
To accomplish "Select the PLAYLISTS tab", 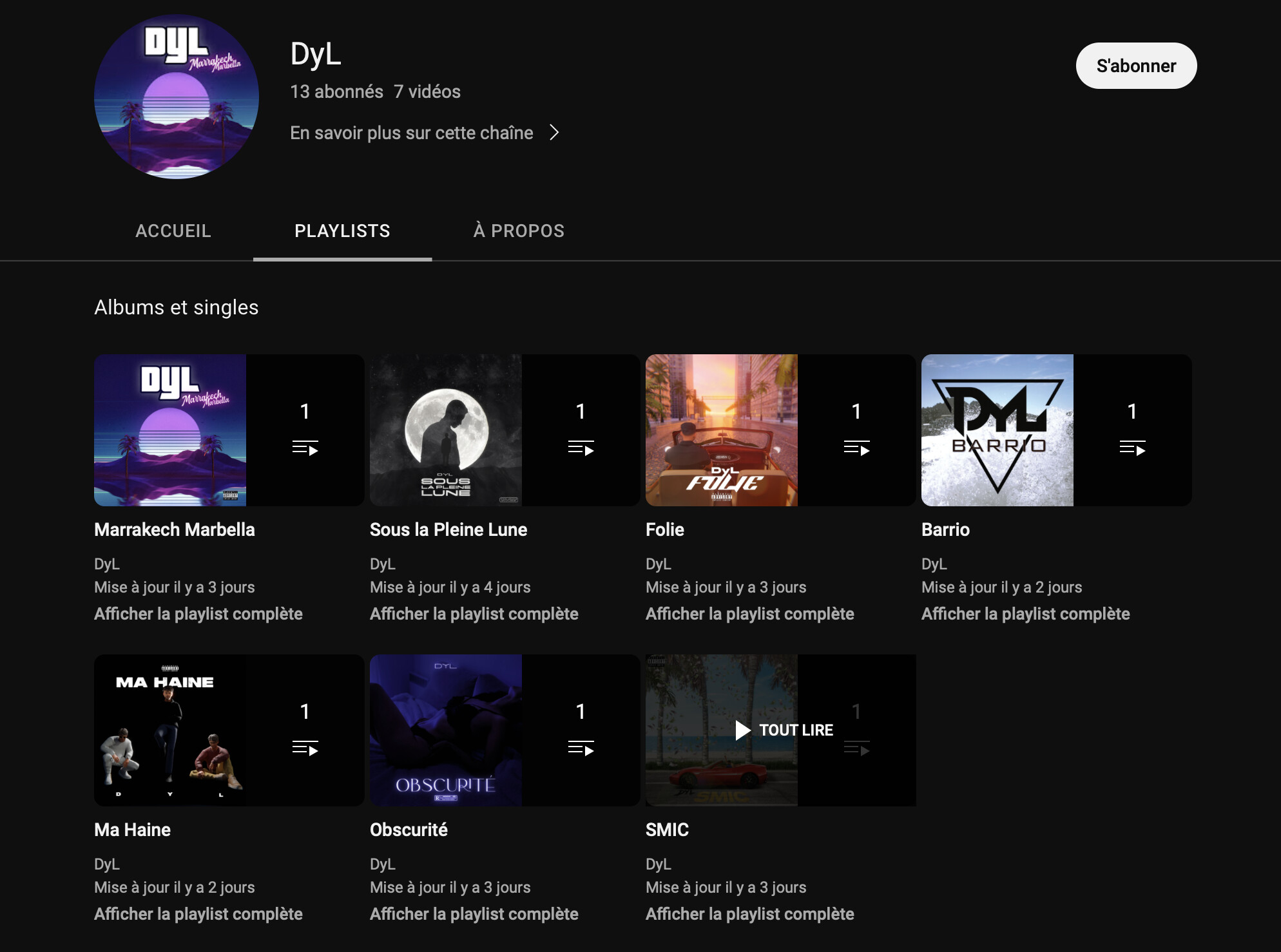I will (x=342, y=231).
